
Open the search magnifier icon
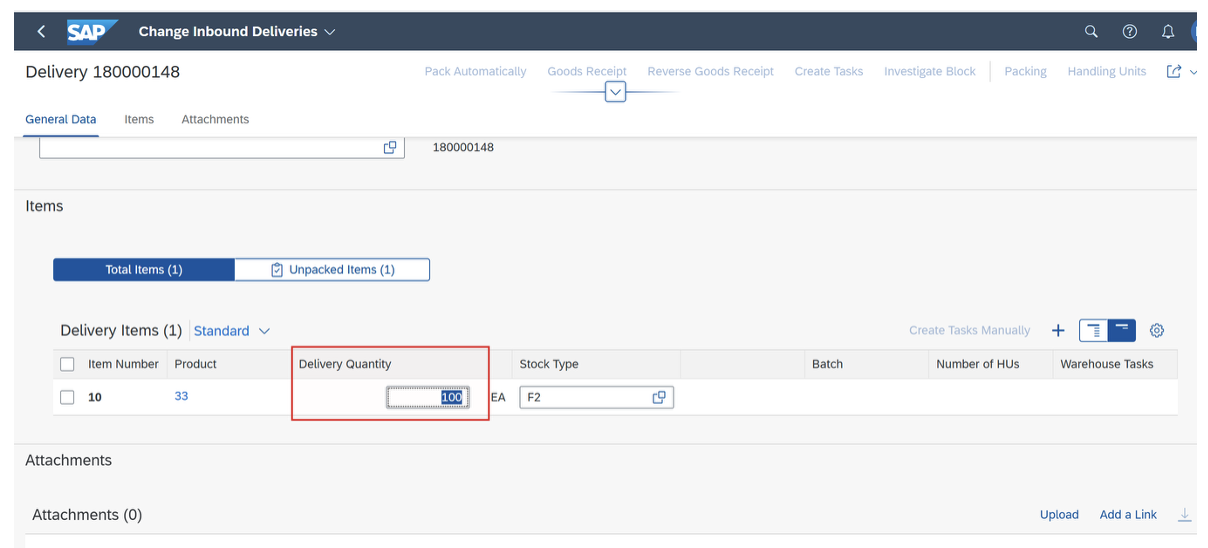click(1091, 31)
